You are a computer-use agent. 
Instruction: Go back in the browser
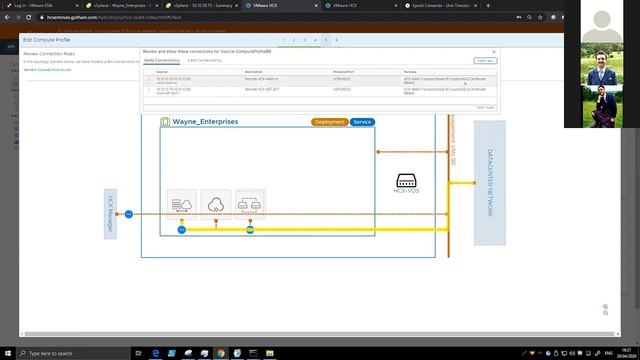pyautogui.click(x=7, y=17)
